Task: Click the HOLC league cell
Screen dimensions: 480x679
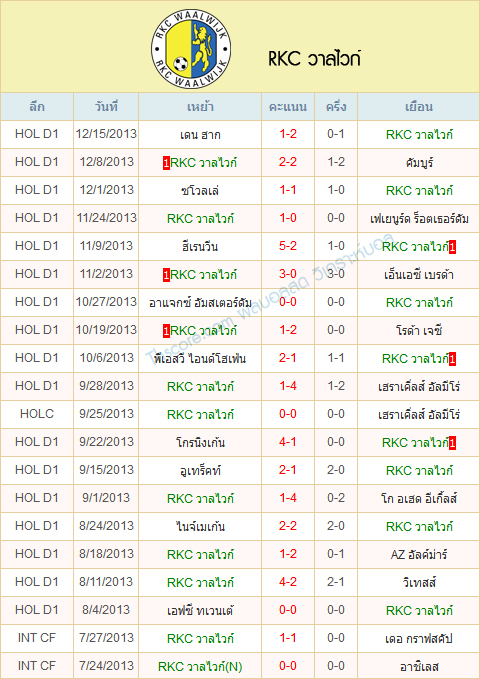Action: point(37,414)
